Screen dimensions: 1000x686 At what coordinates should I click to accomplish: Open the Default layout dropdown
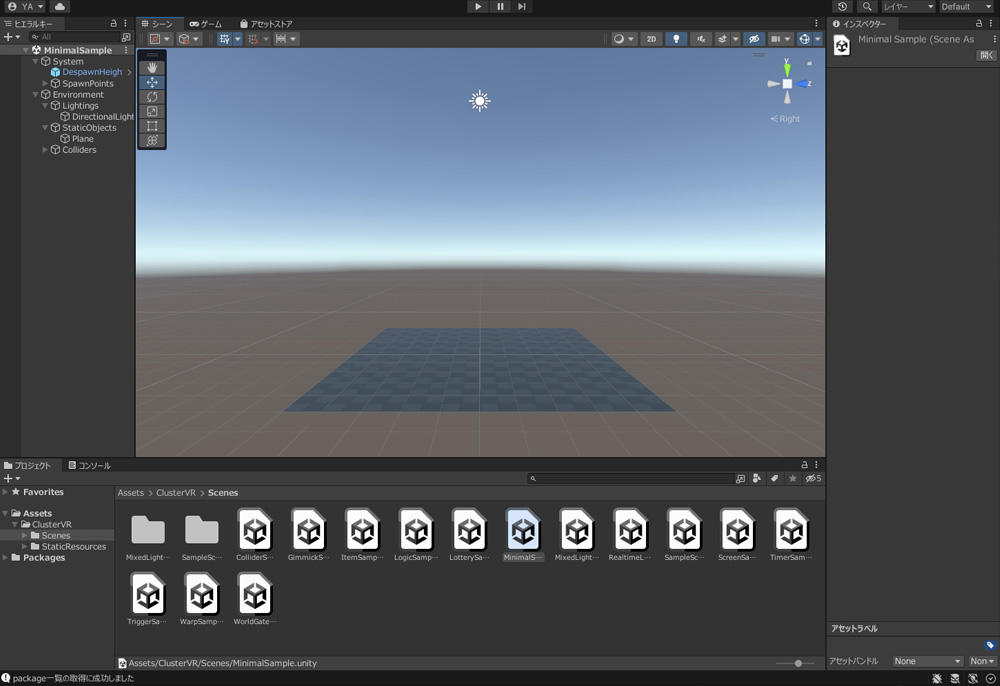point(966,7)
